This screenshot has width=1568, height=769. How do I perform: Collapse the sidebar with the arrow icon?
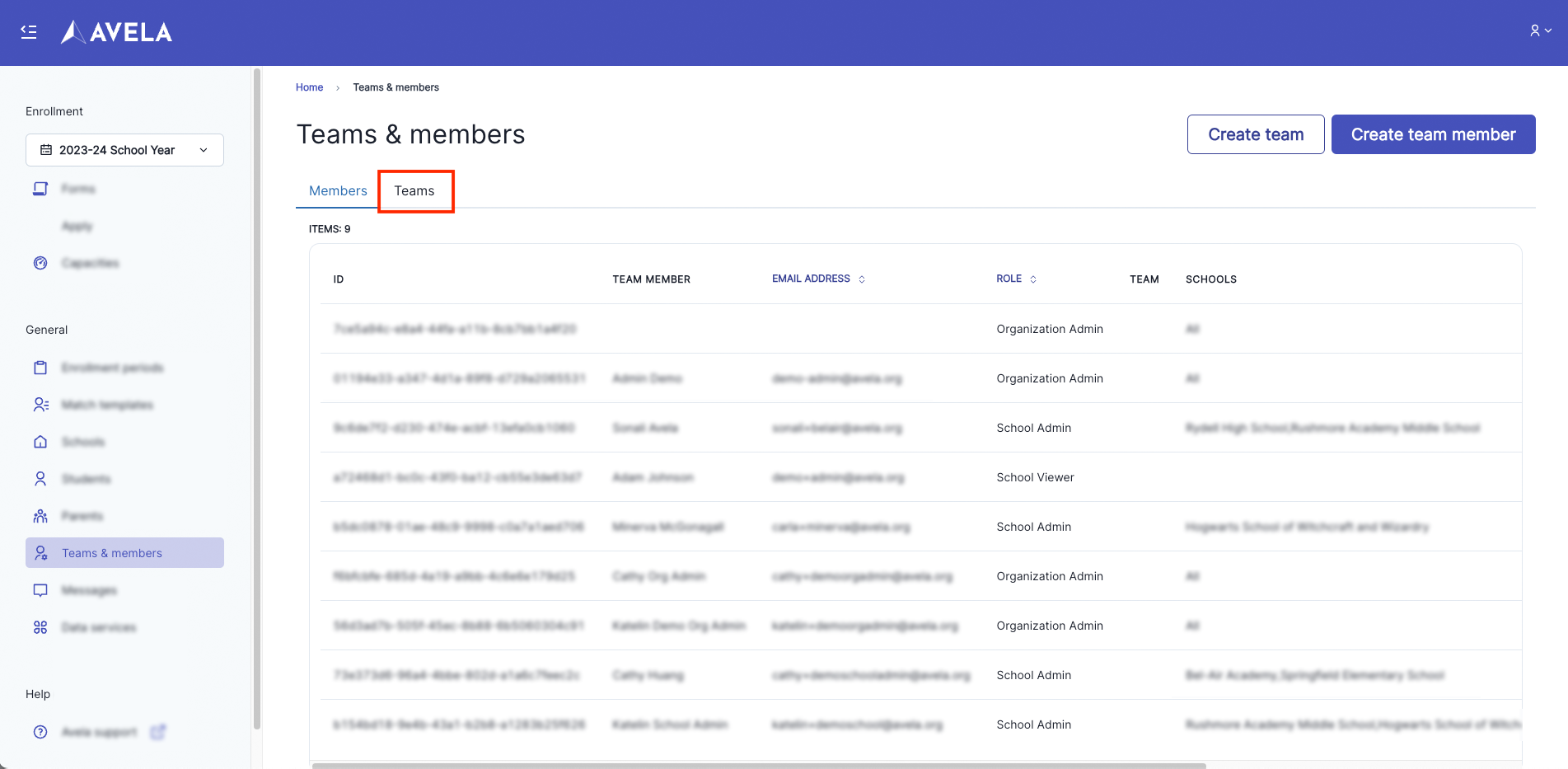click(x=28, y=31)
